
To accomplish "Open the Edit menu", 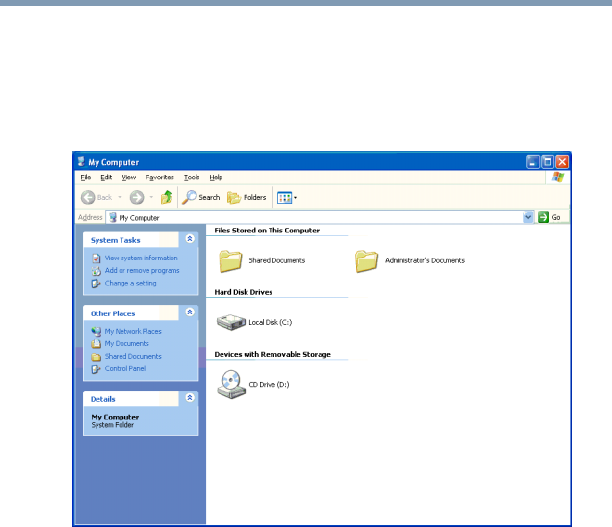I will 106,177.
